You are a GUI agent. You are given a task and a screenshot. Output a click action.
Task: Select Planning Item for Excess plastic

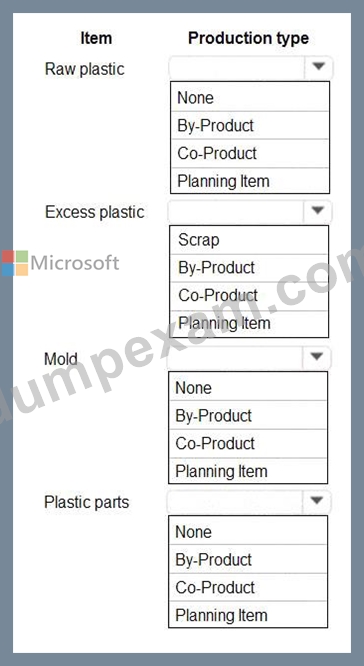249,323
